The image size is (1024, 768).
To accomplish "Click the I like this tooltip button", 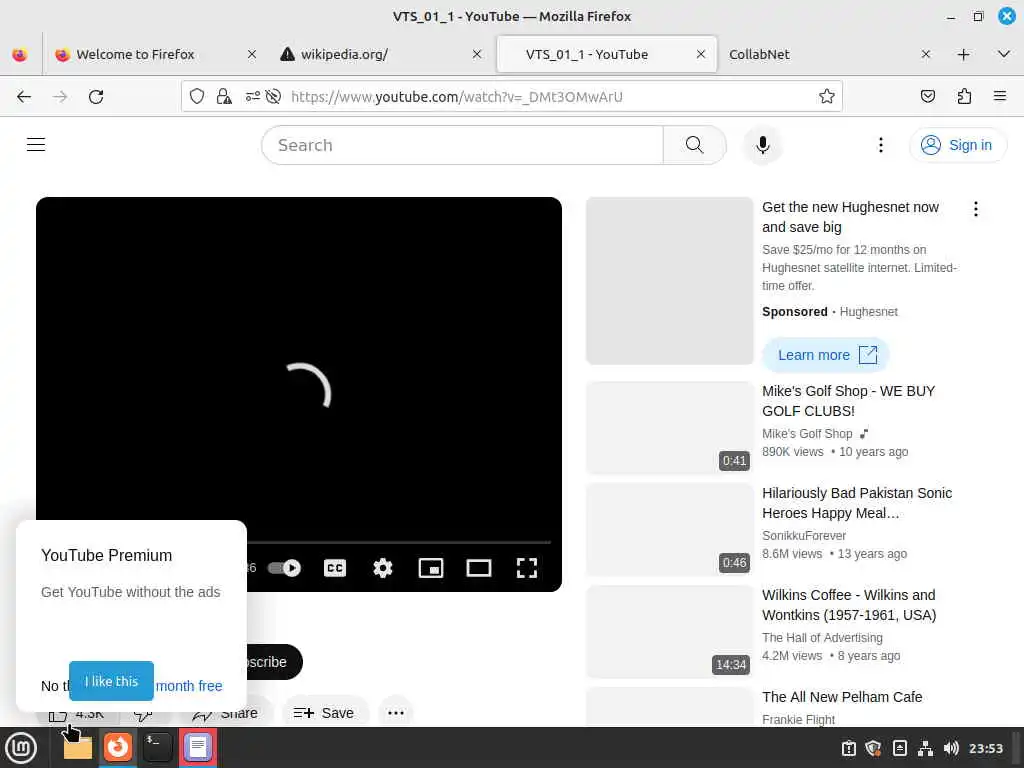I will click(112, 681).
